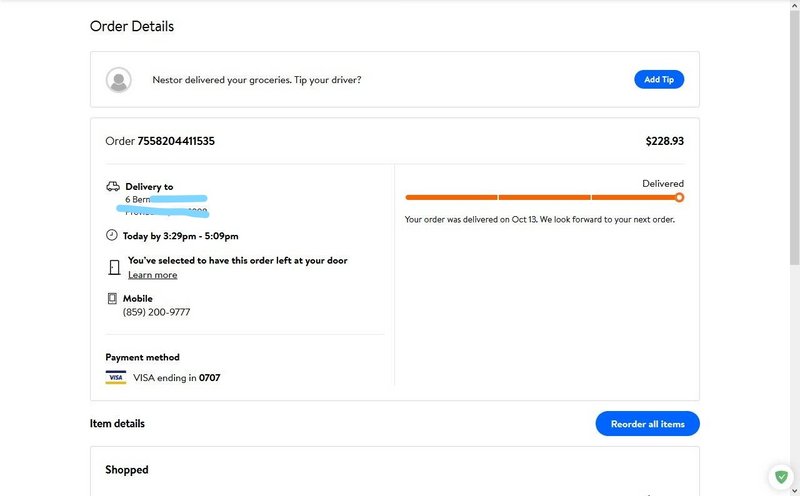
Task: Click the Delivered progress end marker
Action: (680, 197)
